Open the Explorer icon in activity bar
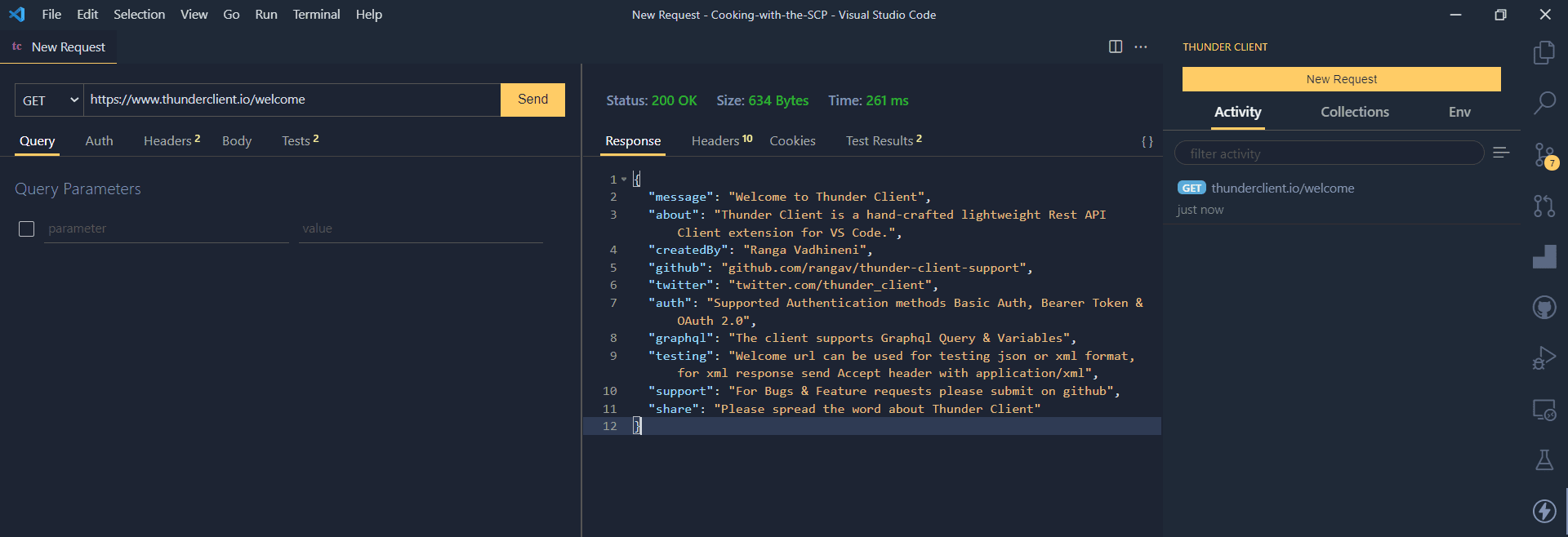This screenshot has width=1568, height=537. 1543,53
